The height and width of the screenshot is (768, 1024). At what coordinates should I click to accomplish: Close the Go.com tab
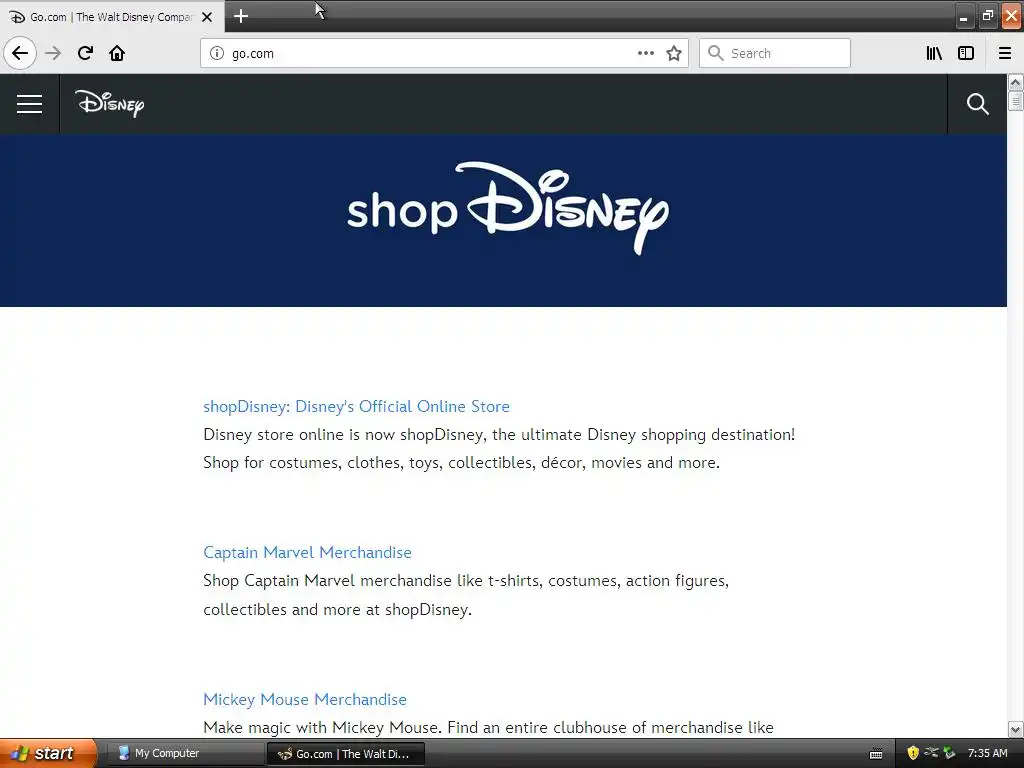pyautogui.click(x=207, y=17)
